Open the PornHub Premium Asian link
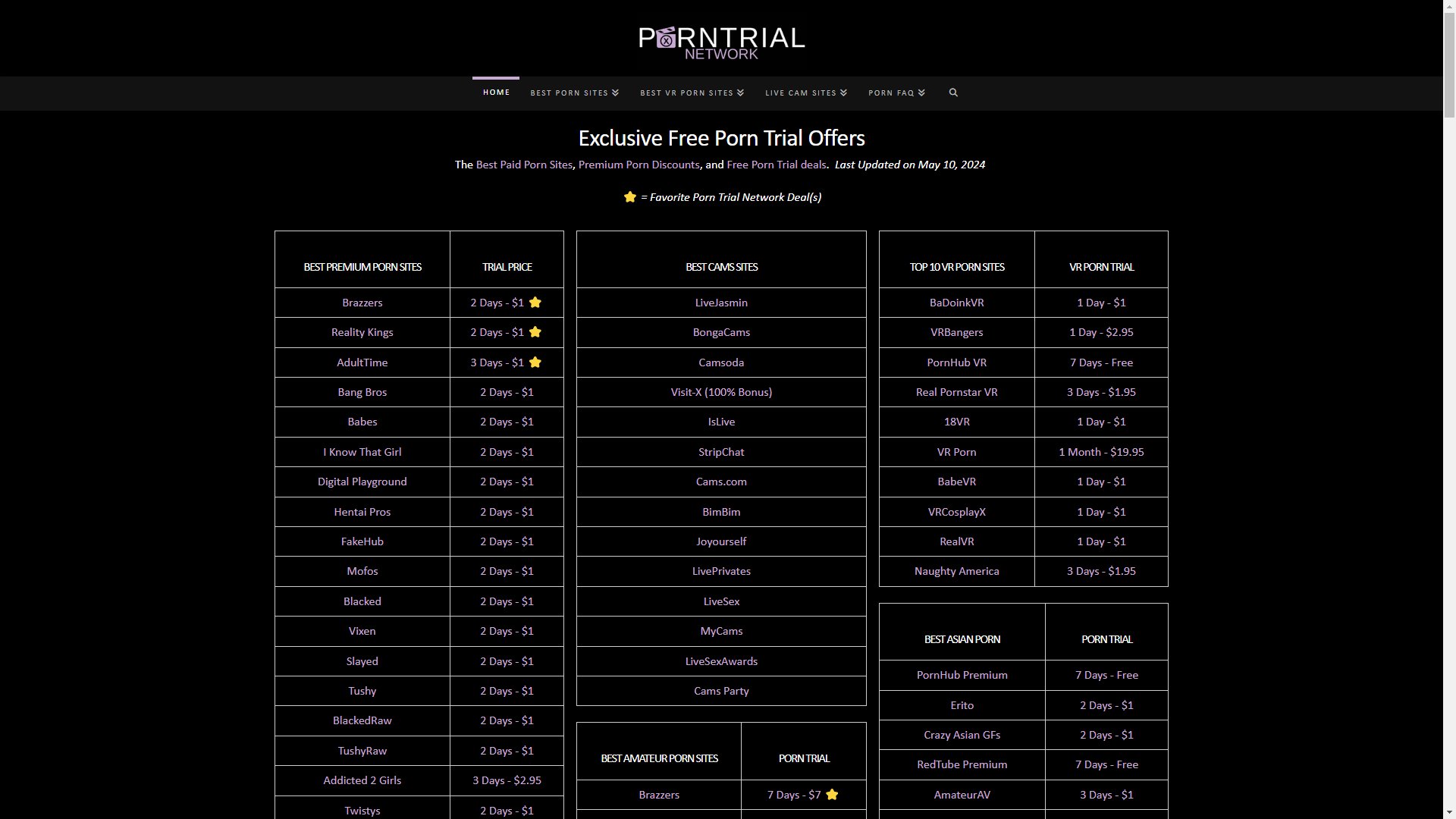The height and width of the screenshot is (819, 1456). [962, 675]
